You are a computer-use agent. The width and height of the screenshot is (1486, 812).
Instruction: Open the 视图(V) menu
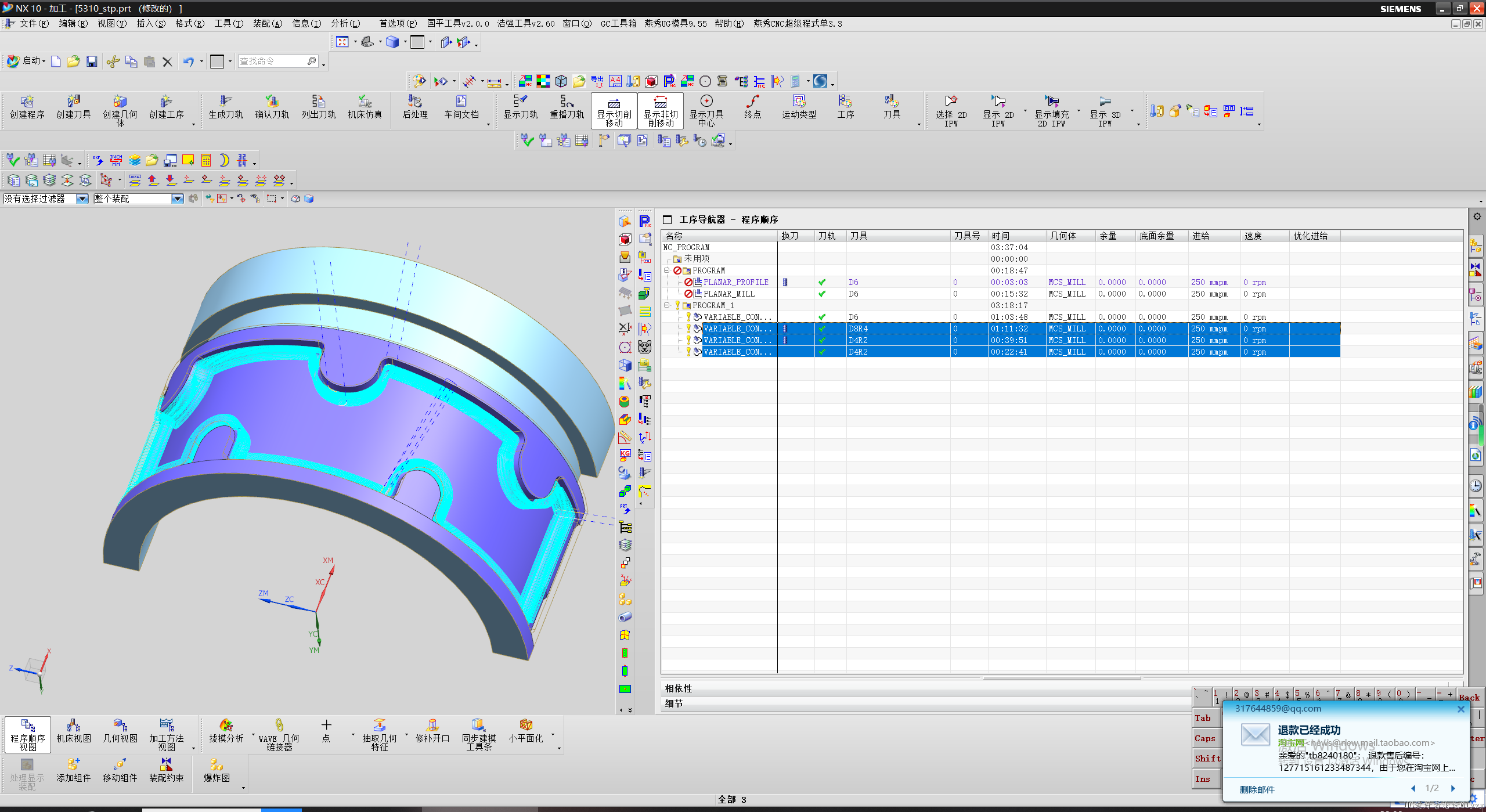[x=111, y=23]
